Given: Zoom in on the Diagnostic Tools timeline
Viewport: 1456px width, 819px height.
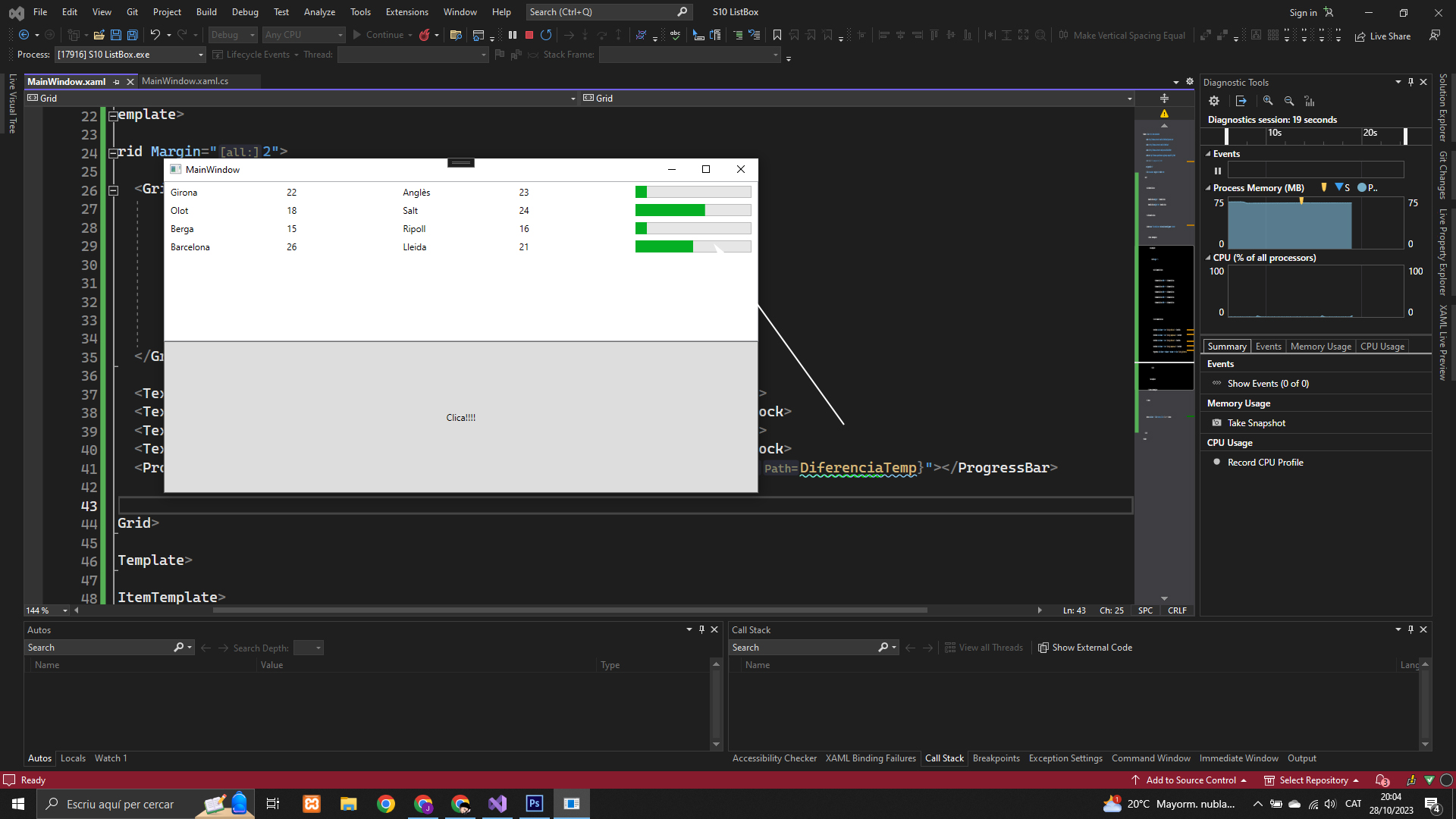Looking at the screenshot, I should pos(1268,101).
